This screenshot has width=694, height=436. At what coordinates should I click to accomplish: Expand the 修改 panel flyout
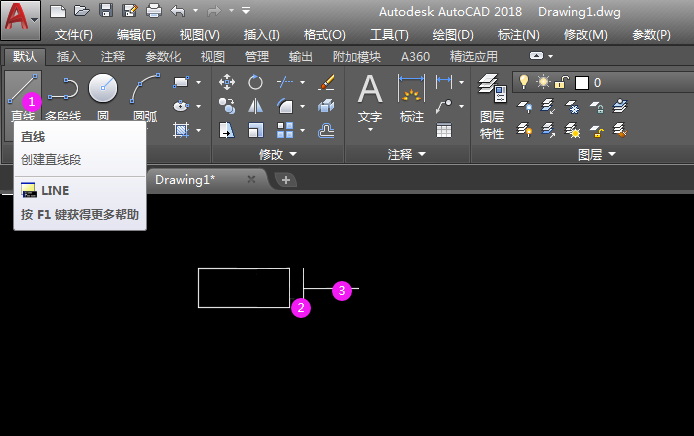[278, 154]
